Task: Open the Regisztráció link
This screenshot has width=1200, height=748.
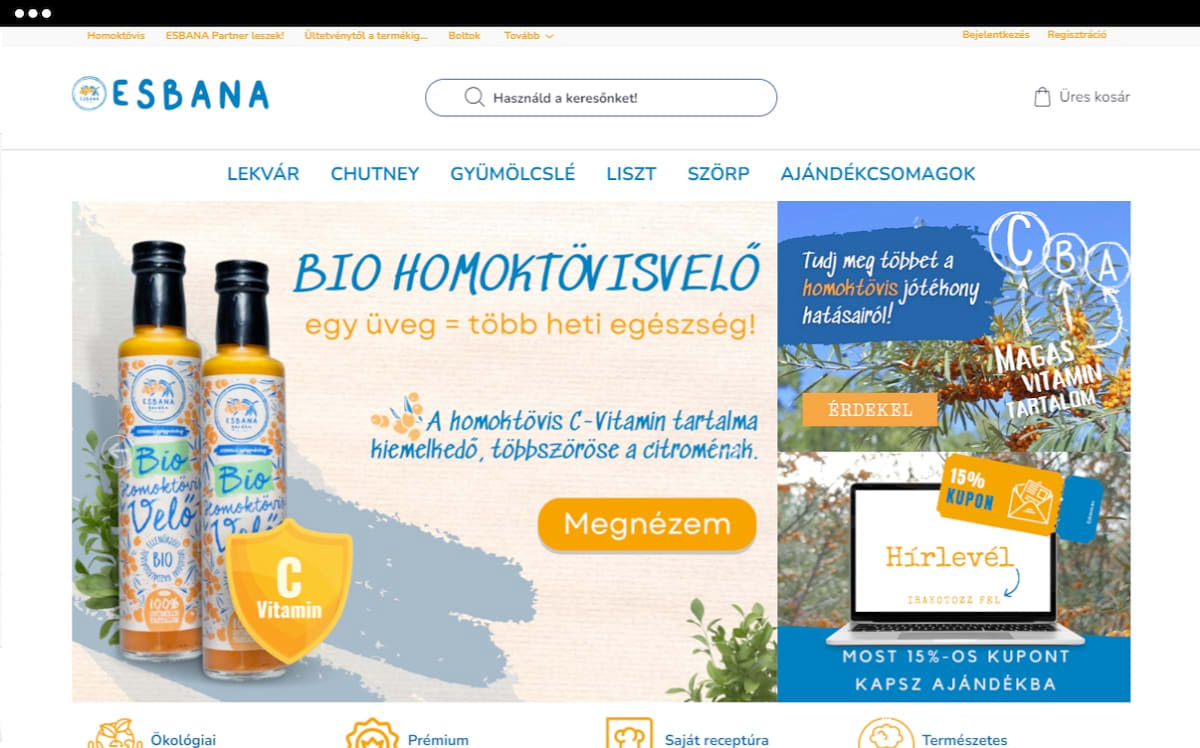Action: (x=1077, y=35)
